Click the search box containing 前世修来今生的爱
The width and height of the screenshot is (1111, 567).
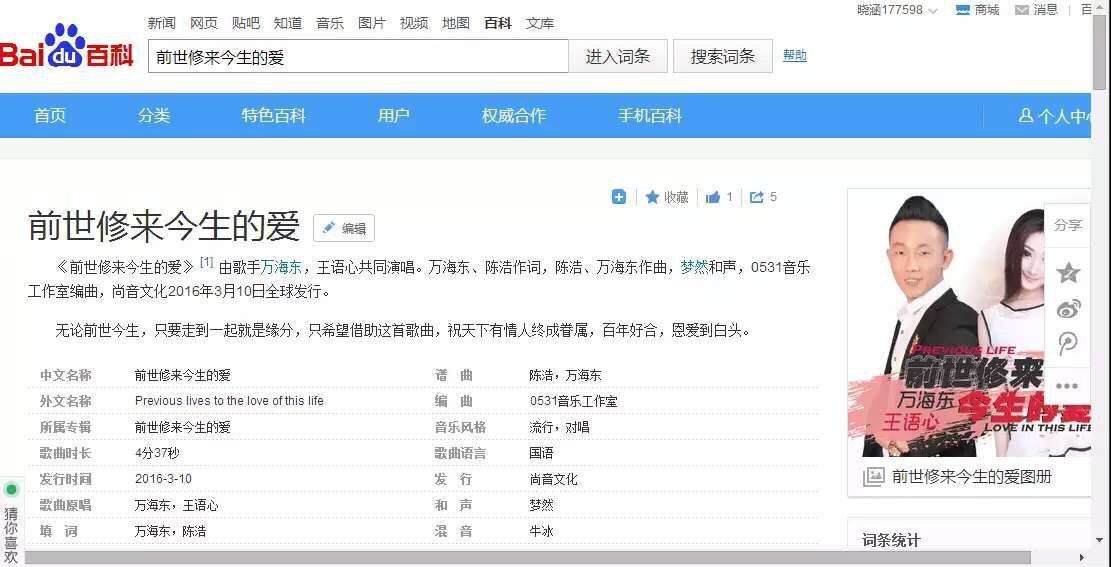tap(358, 57)
